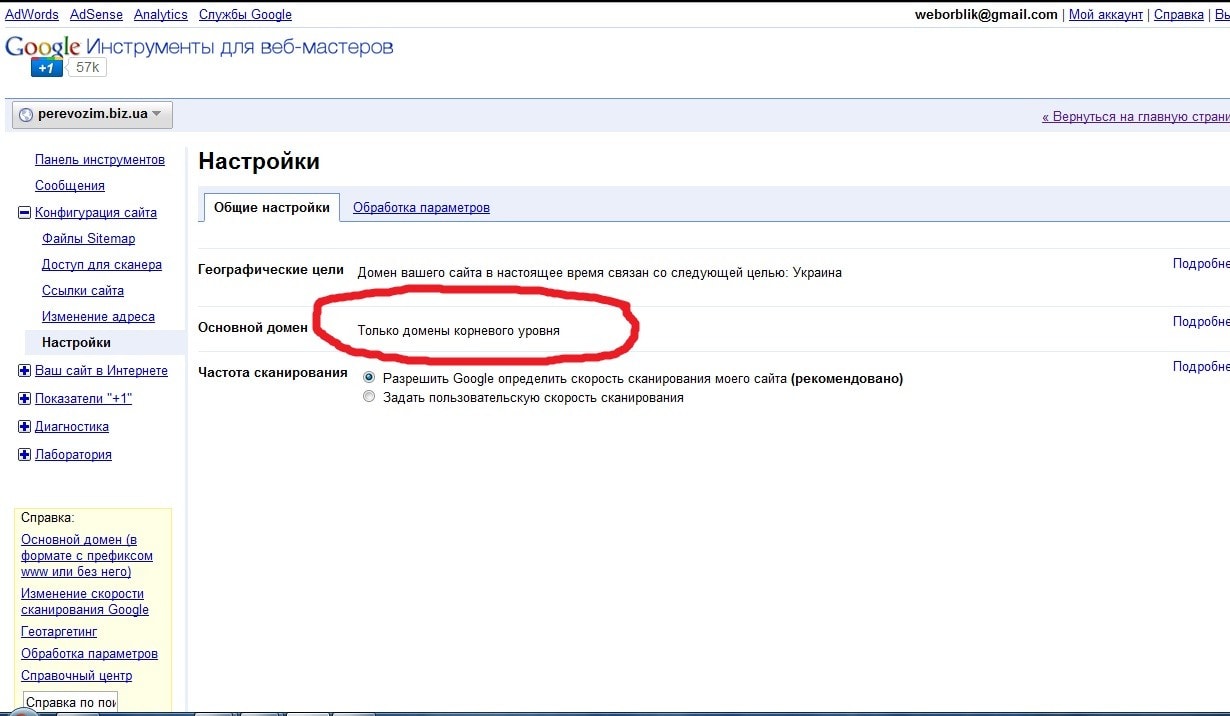Image resolution: width=1230 pixels, height=716 pixels.
Task: Open help link Основной домен в формате с префиксом
Action: point(87,556)
